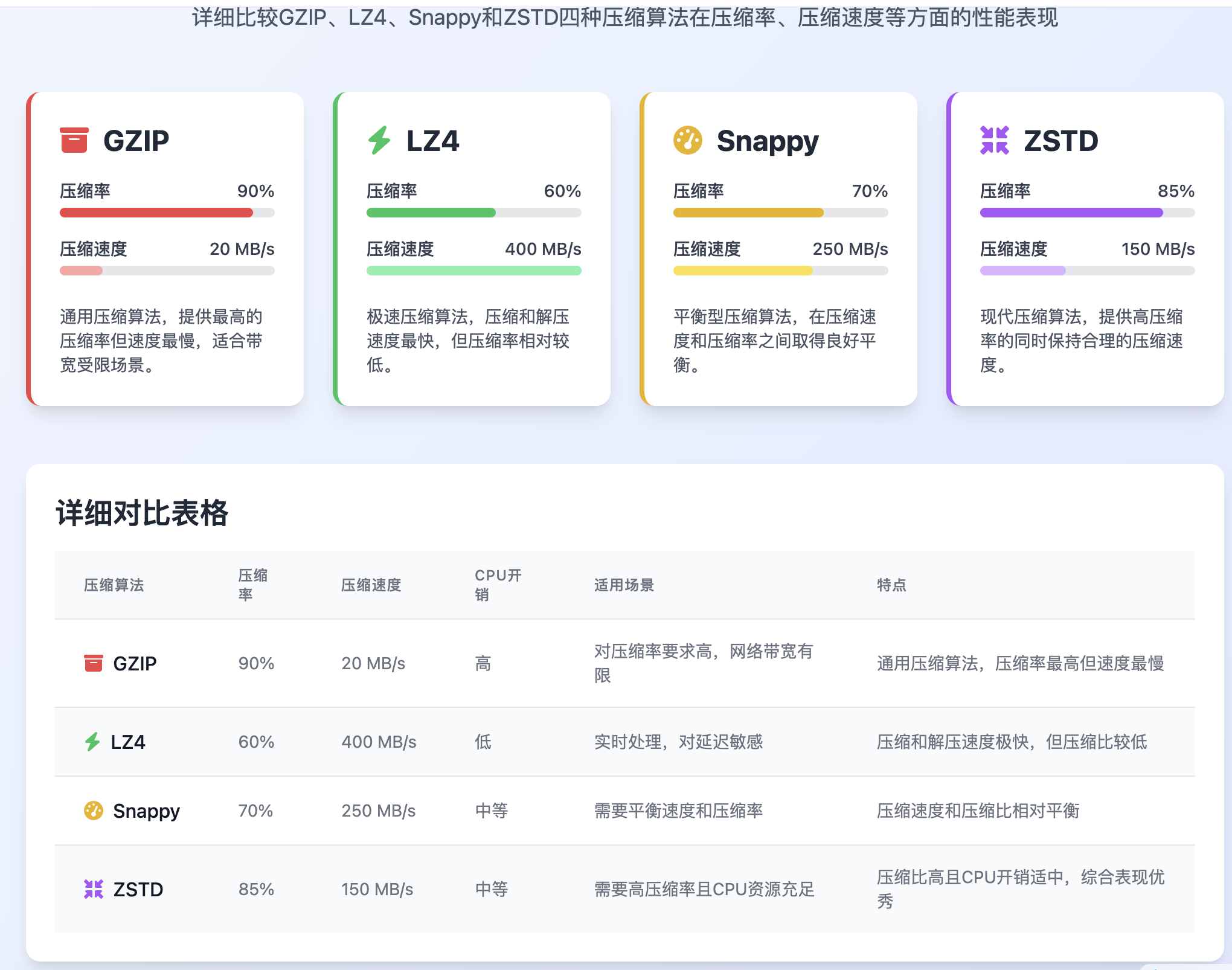Click the purple compress arrows icon on ZSTD card

pos(994,141)
